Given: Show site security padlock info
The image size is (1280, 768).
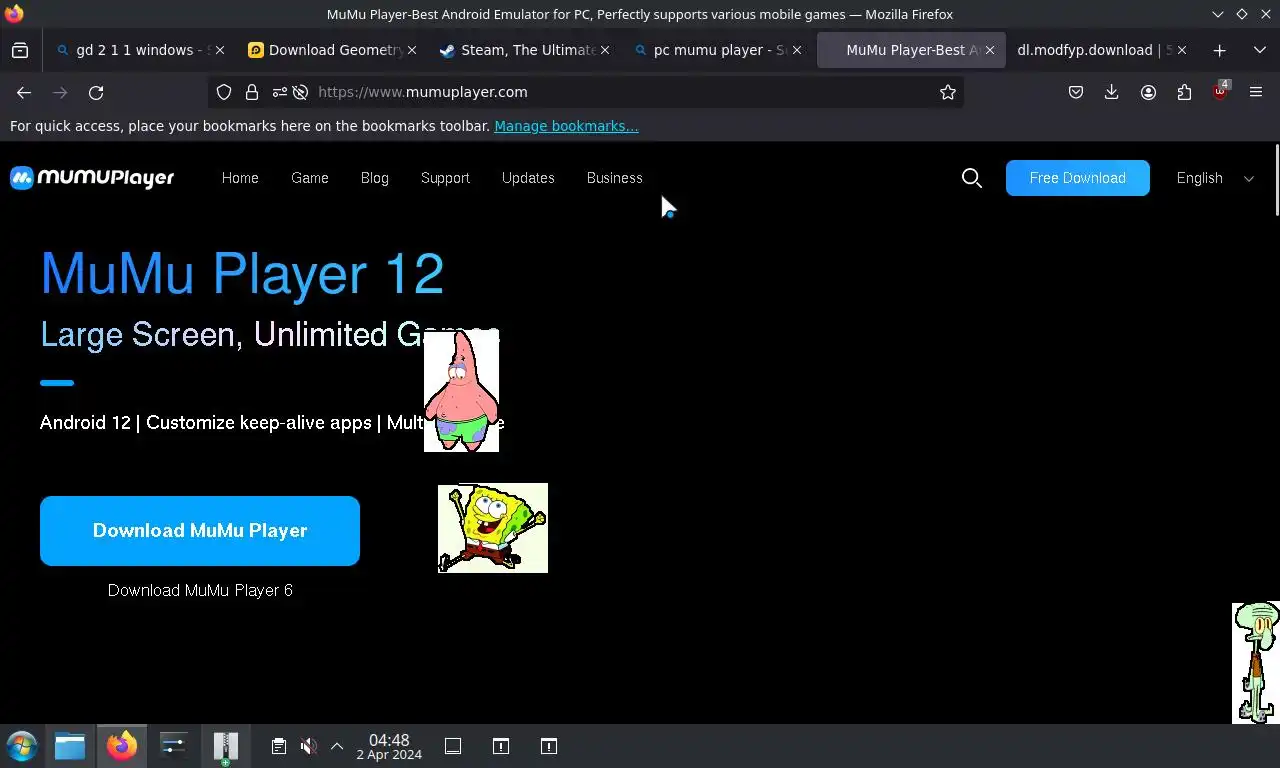Looking at the screenshot, I should [252, 92].
